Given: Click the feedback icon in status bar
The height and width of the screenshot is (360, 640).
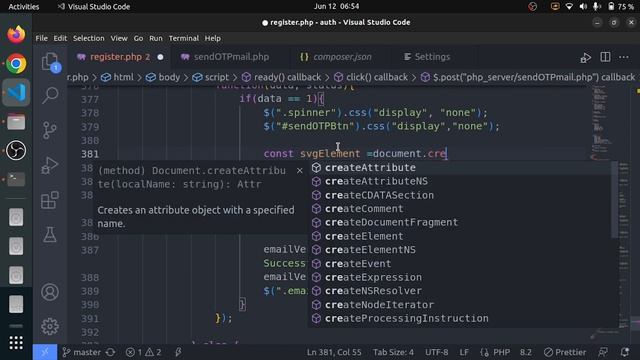Looking at the screenshot, I should pos(603,352).
